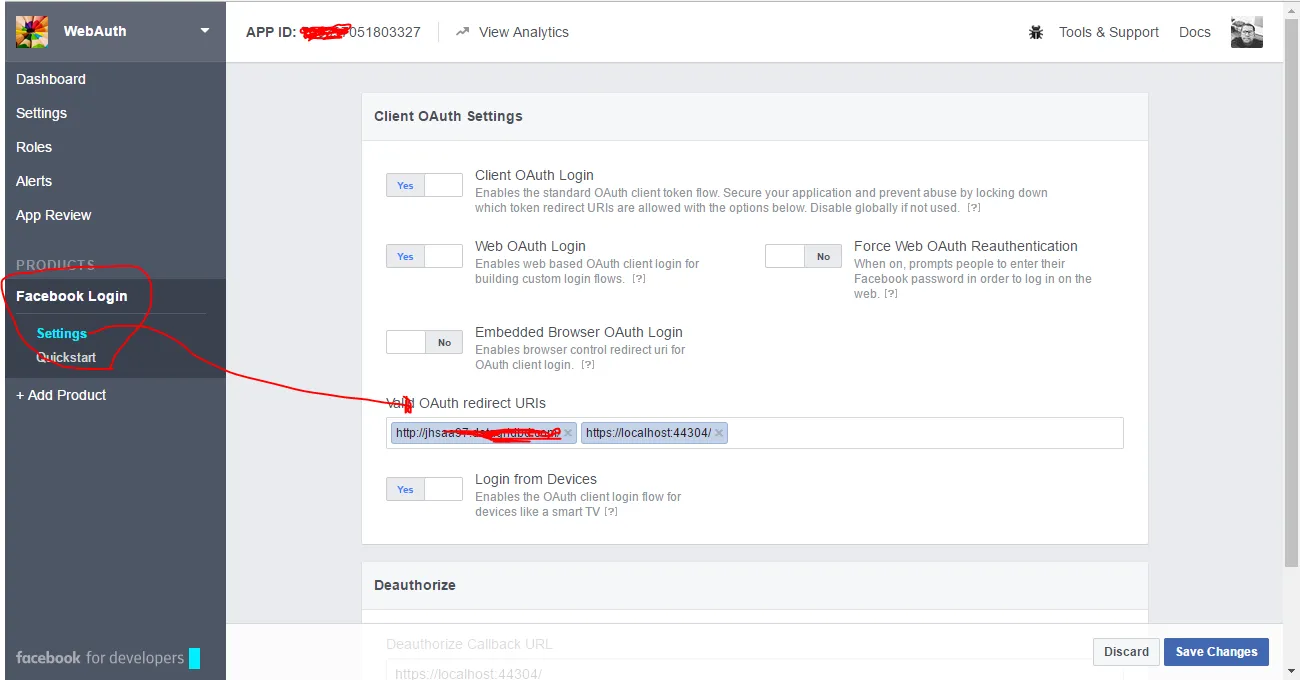
Task: Open help [?] for Web OAuth Login
Action: coord(638,279)
